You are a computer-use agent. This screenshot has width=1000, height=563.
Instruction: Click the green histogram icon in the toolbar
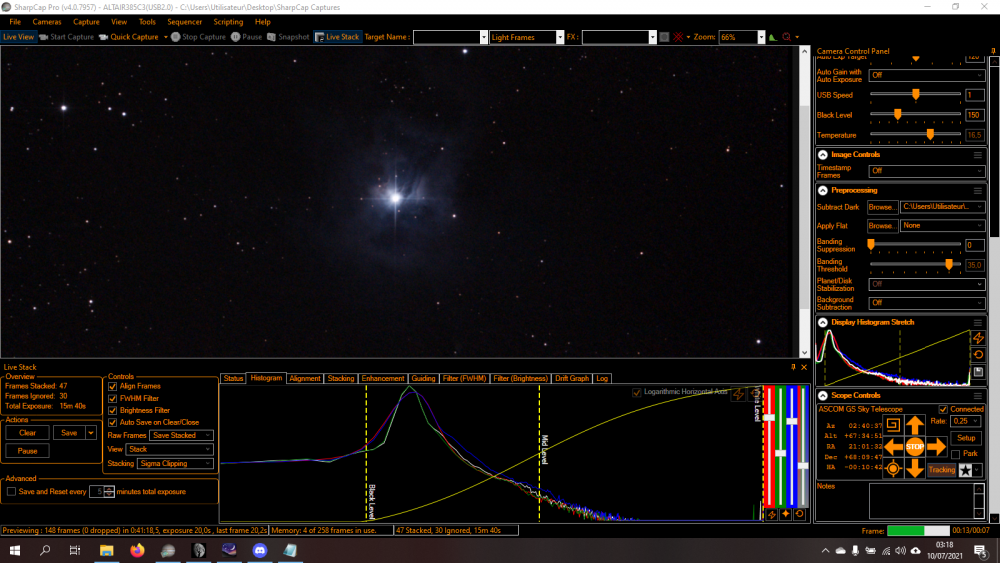pos(772,37)
